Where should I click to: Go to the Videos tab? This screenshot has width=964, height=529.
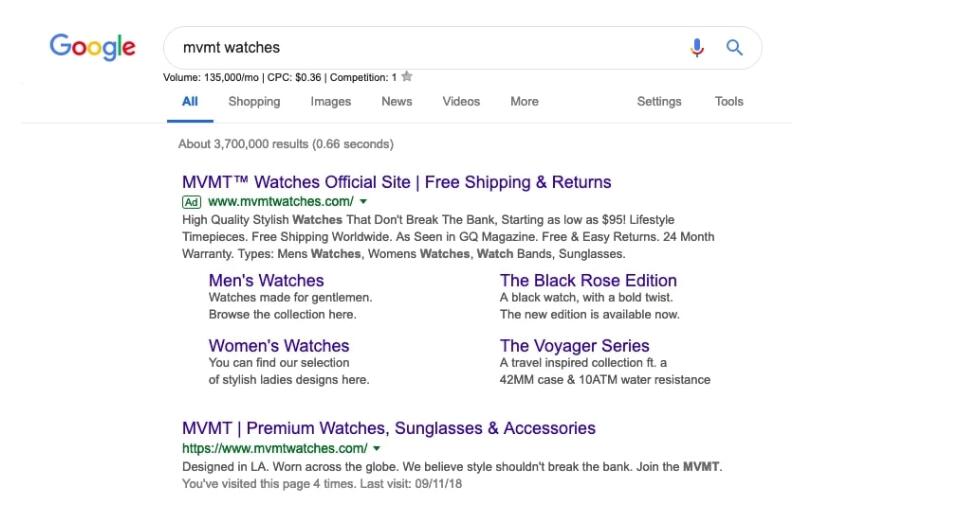pyautogui.click(x=461, y=101)
